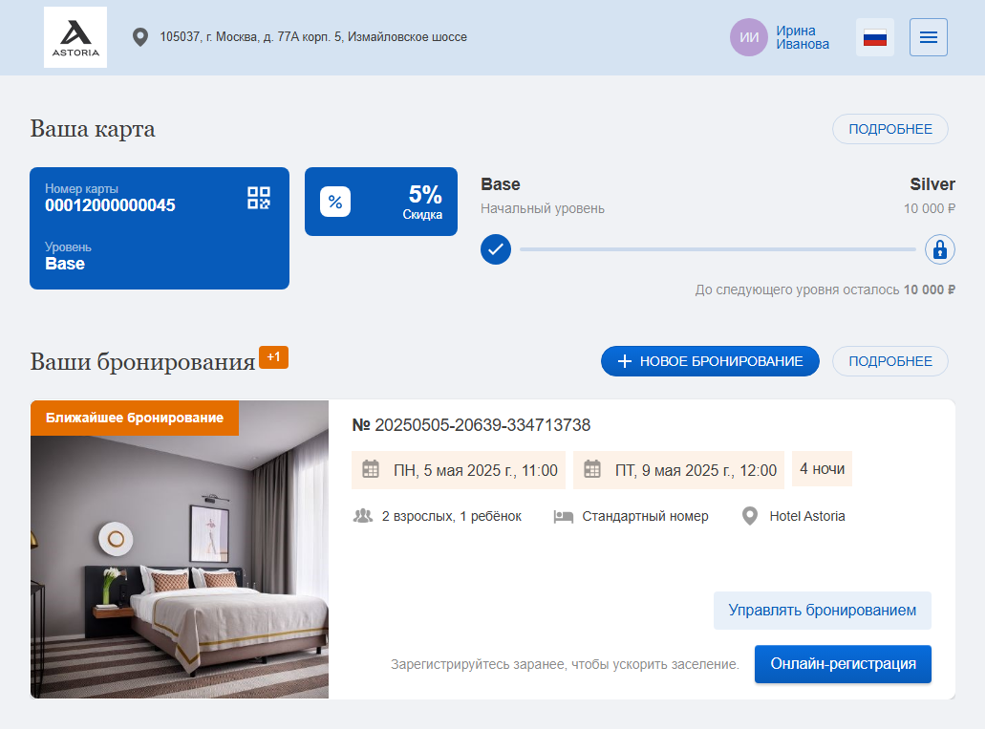985x729 pixels.
Task: Click the Стандартный номер label
Action: 645,516
